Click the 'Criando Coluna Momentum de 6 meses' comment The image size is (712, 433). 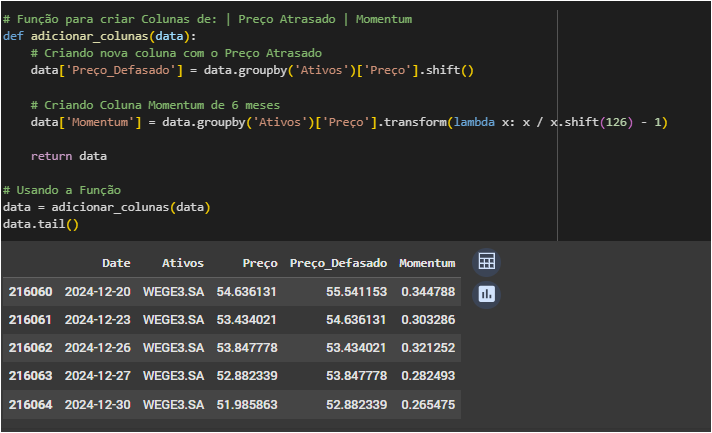tap(155, 105)
